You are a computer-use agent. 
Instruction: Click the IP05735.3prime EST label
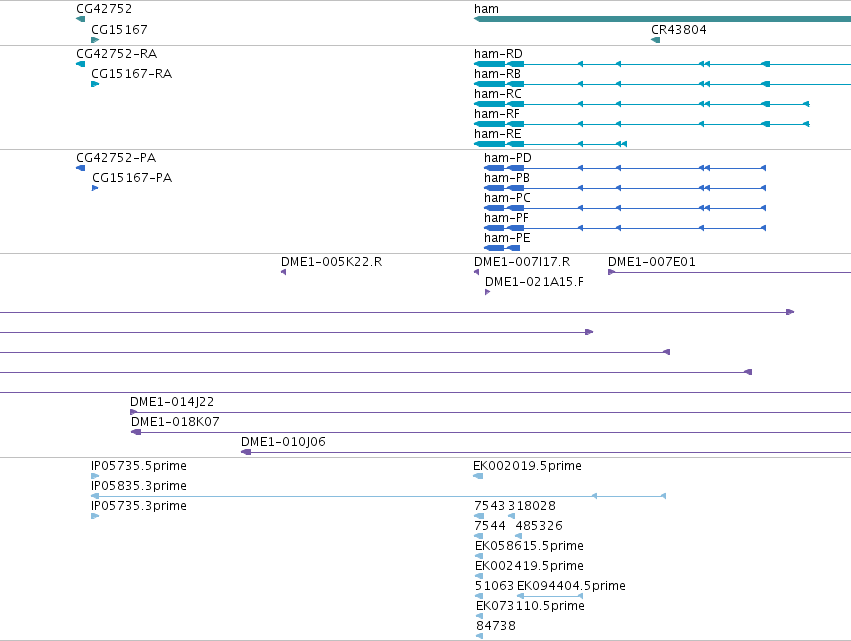click(x=139, y=506)
